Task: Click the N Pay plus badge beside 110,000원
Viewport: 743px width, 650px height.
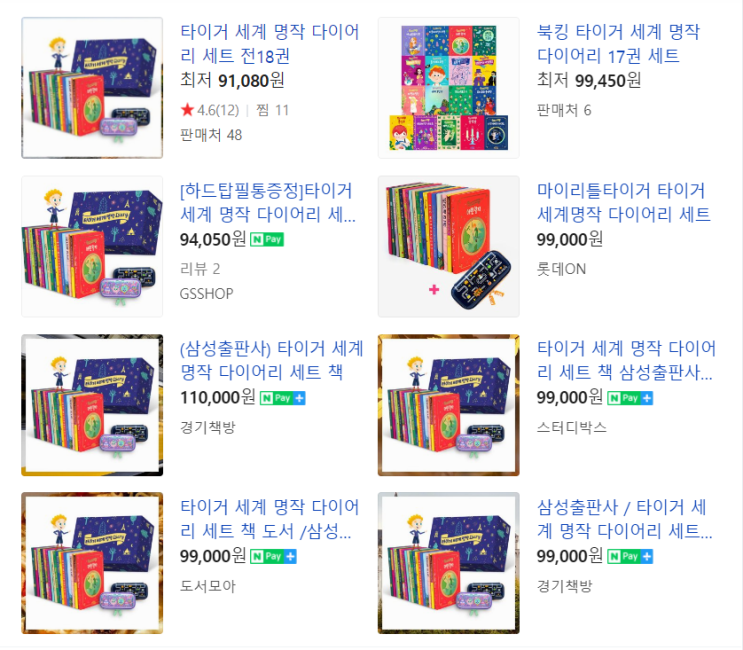Action: click(282, 398)
